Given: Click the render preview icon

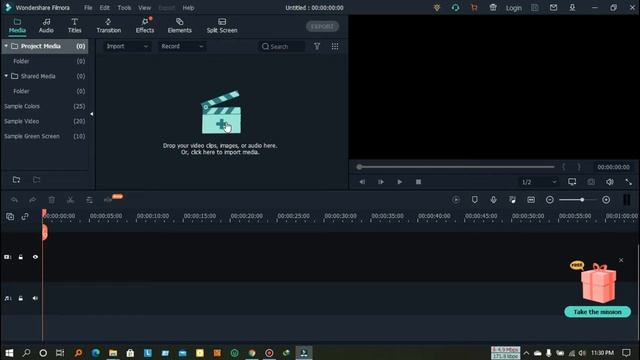Looking at the screenshot, I should [456, 200].
